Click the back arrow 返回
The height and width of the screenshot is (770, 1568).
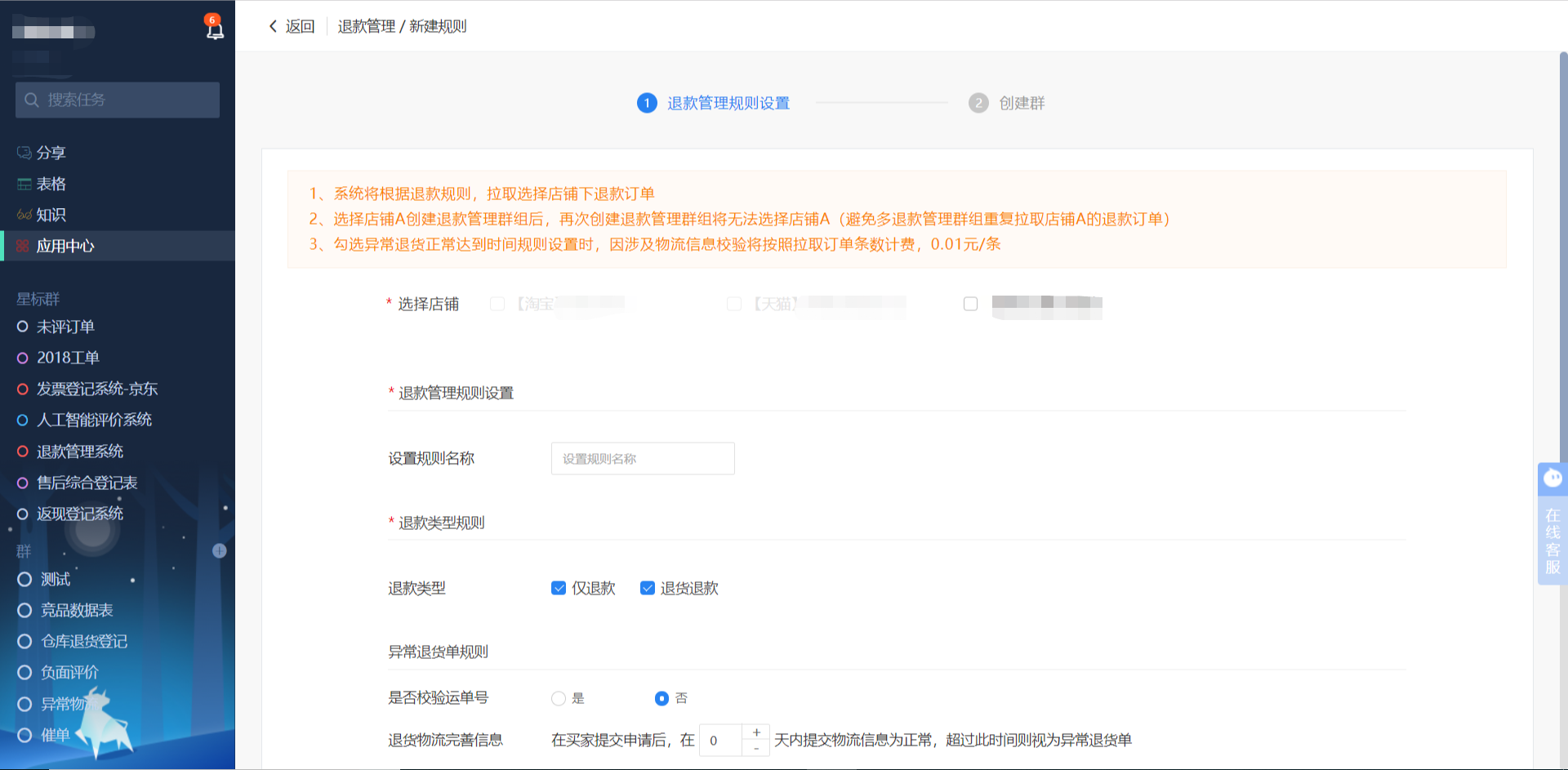click(292, 26)
